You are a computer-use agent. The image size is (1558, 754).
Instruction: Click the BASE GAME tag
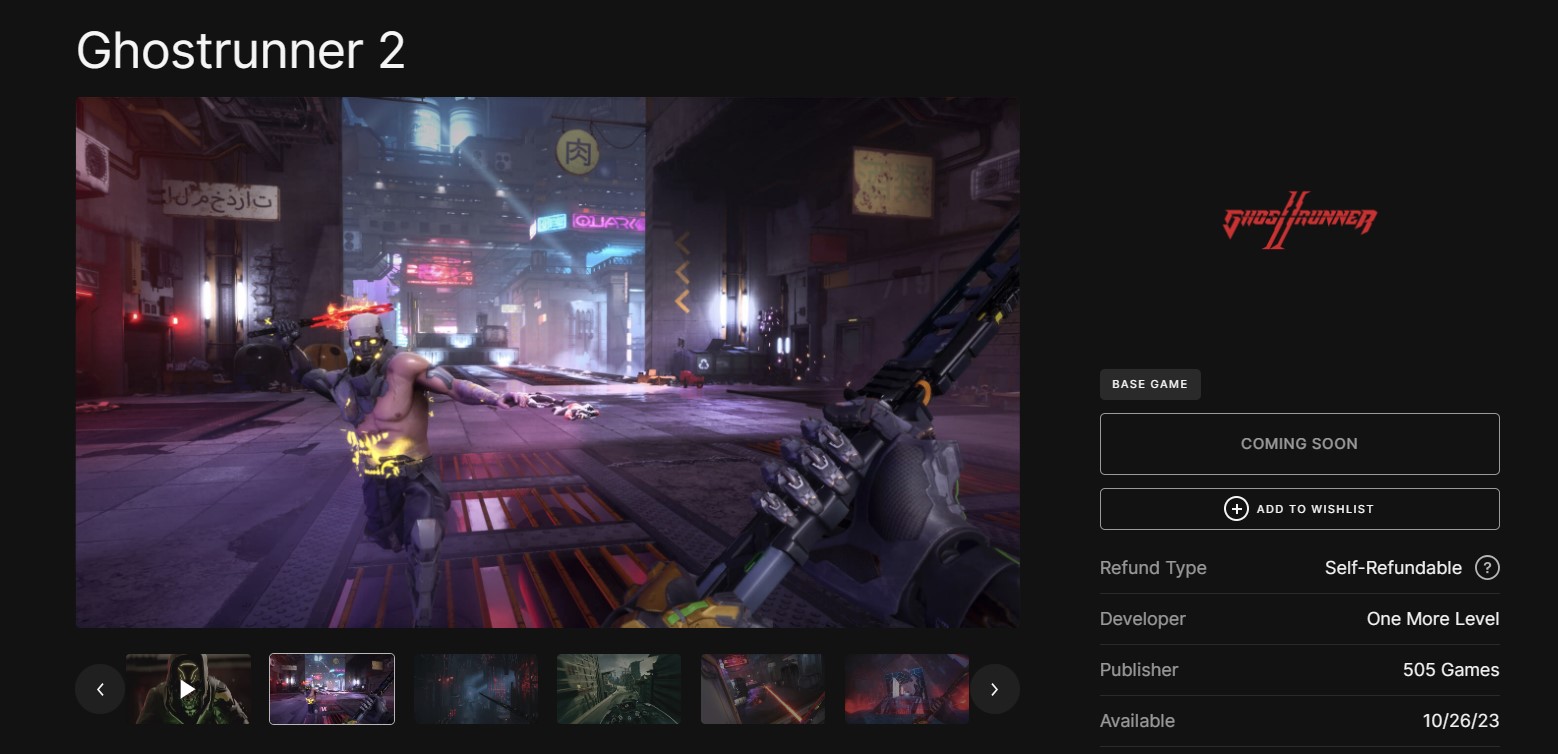click(1150, 384)
